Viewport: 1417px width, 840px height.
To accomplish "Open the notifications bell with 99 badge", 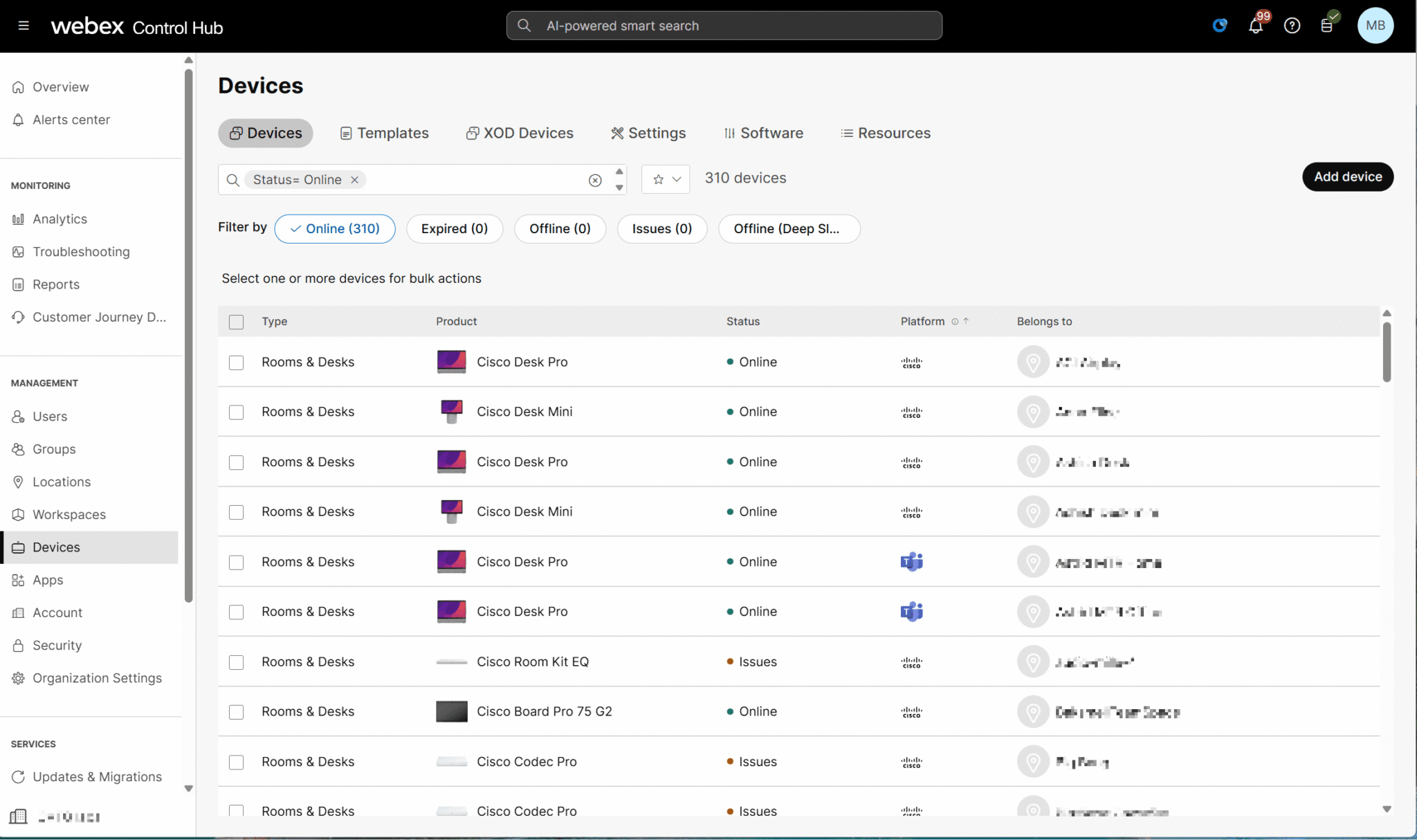I will (1256, 26).
